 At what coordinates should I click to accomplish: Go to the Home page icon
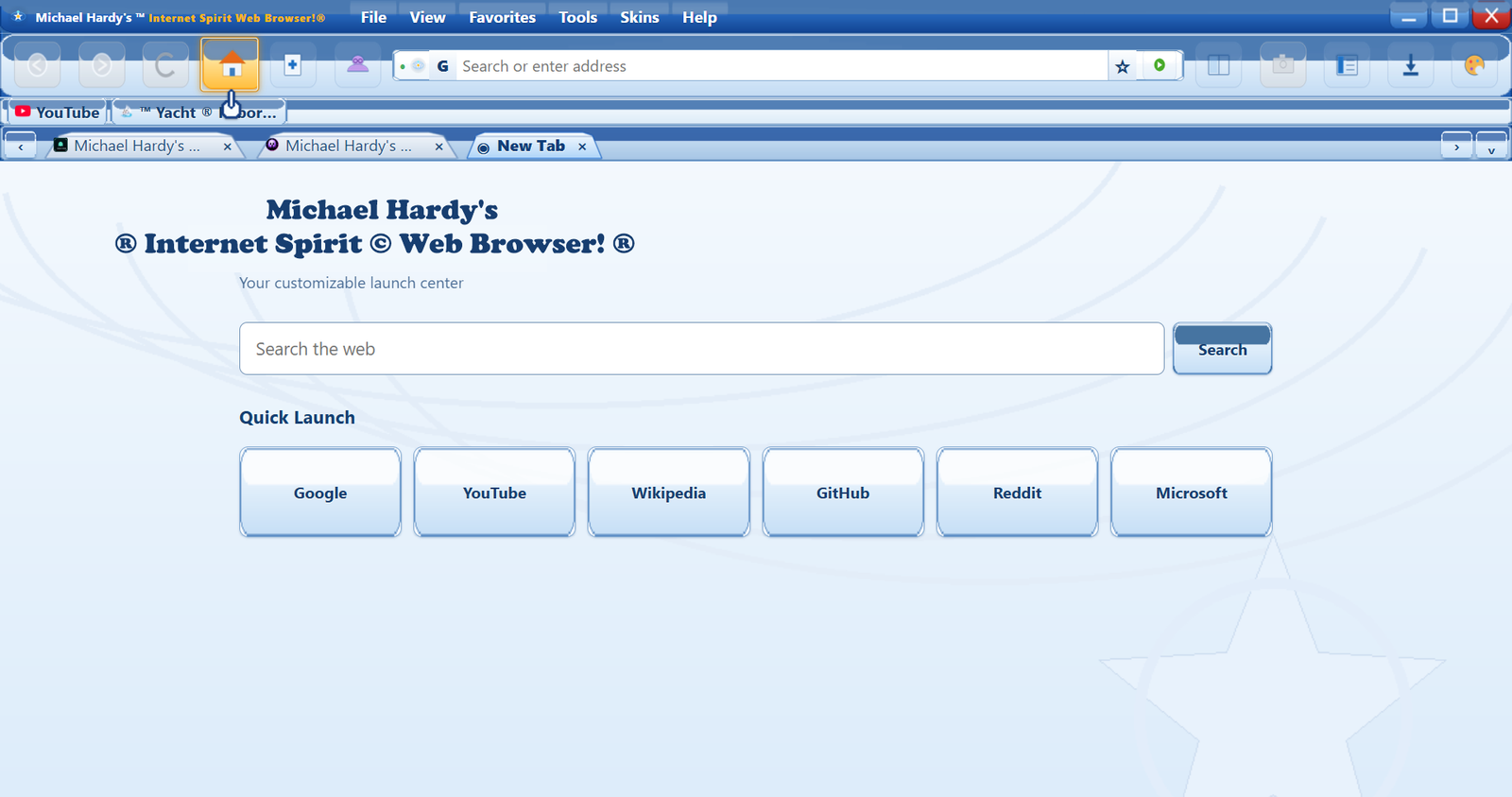(x=230, y=65)
